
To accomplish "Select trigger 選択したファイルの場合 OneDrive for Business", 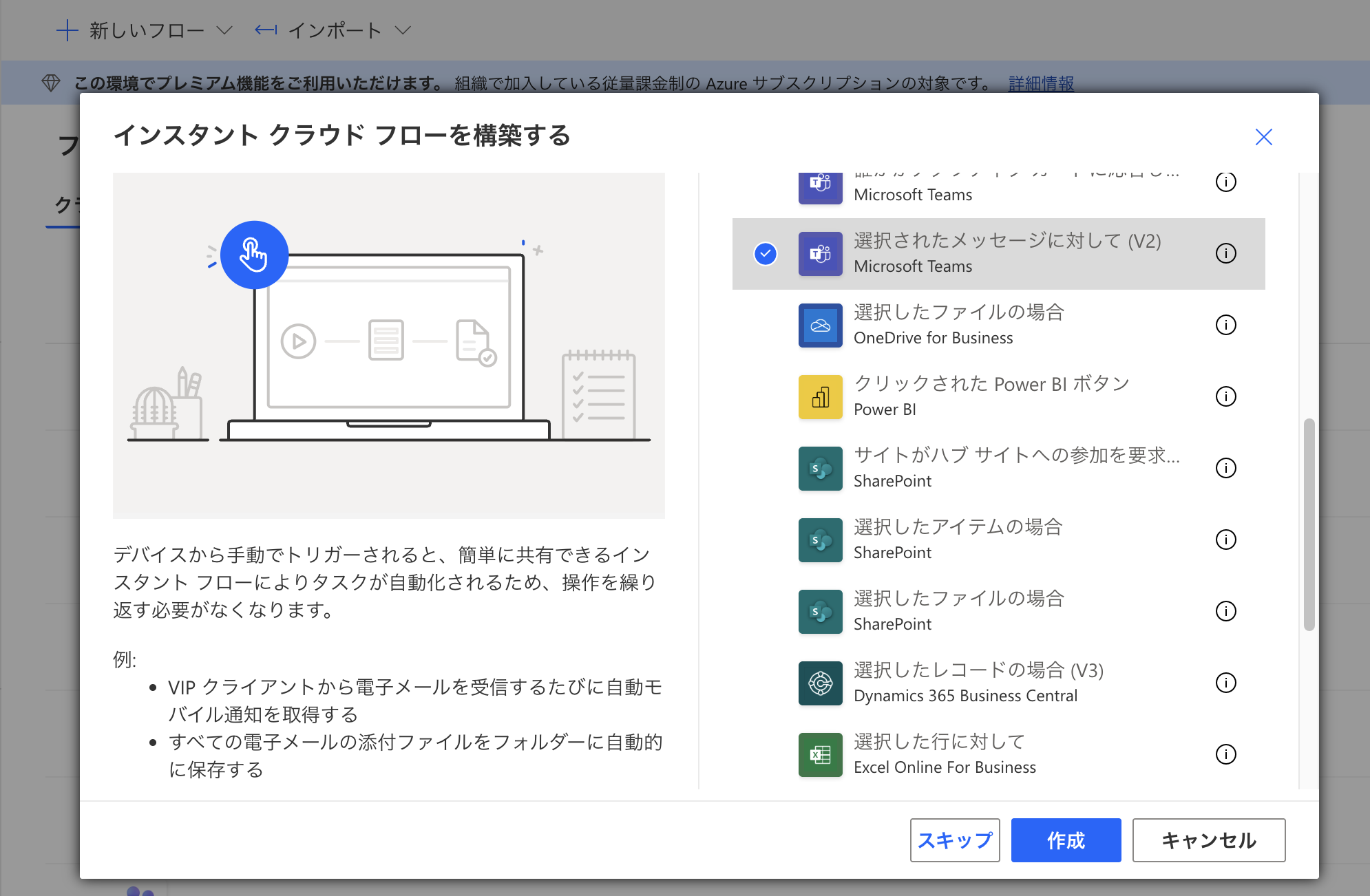I will click(x=998, y=326).
